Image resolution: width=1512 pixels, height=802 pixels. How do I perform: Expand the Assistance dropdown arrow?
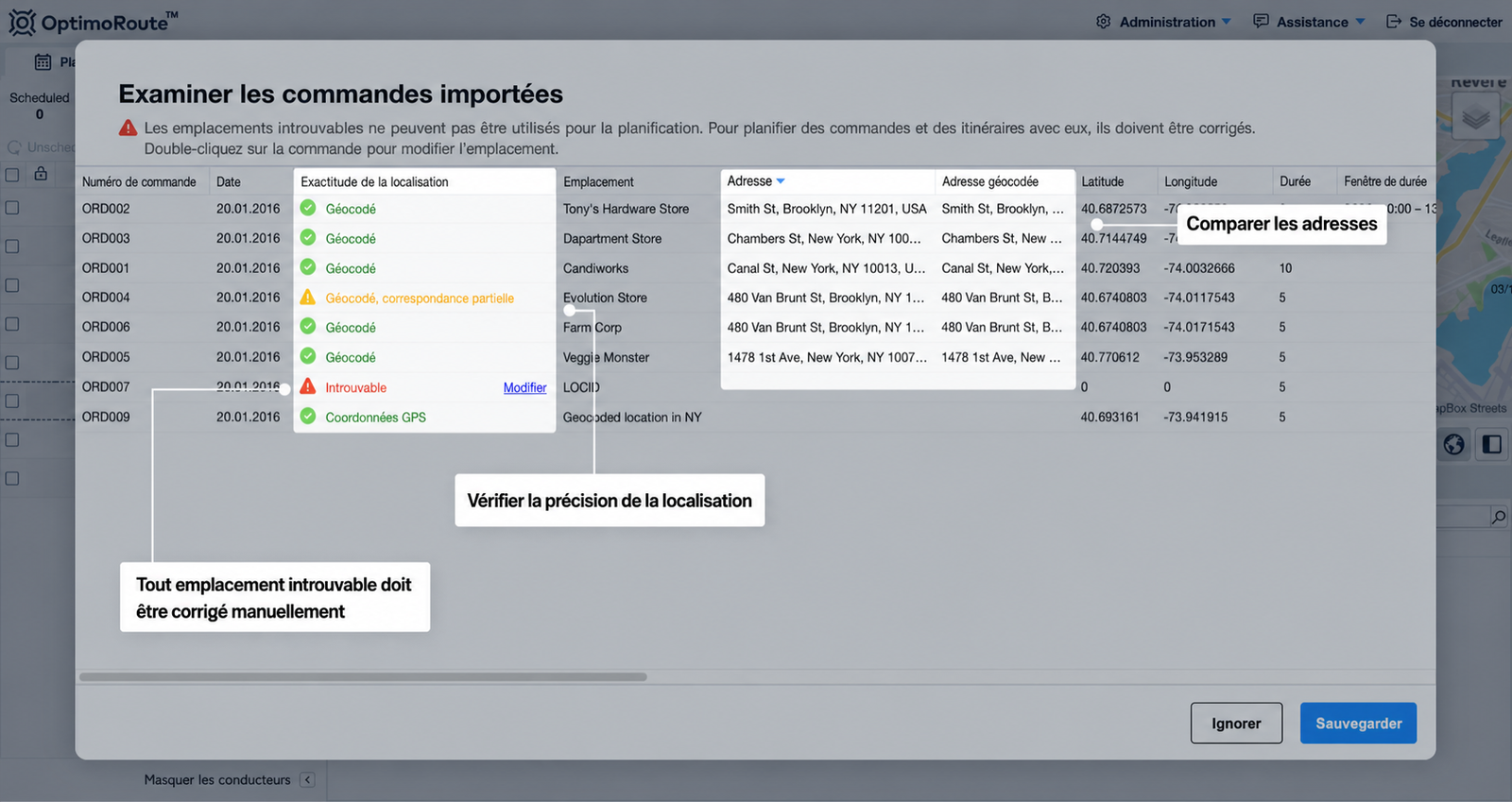tap(1361, 22)
